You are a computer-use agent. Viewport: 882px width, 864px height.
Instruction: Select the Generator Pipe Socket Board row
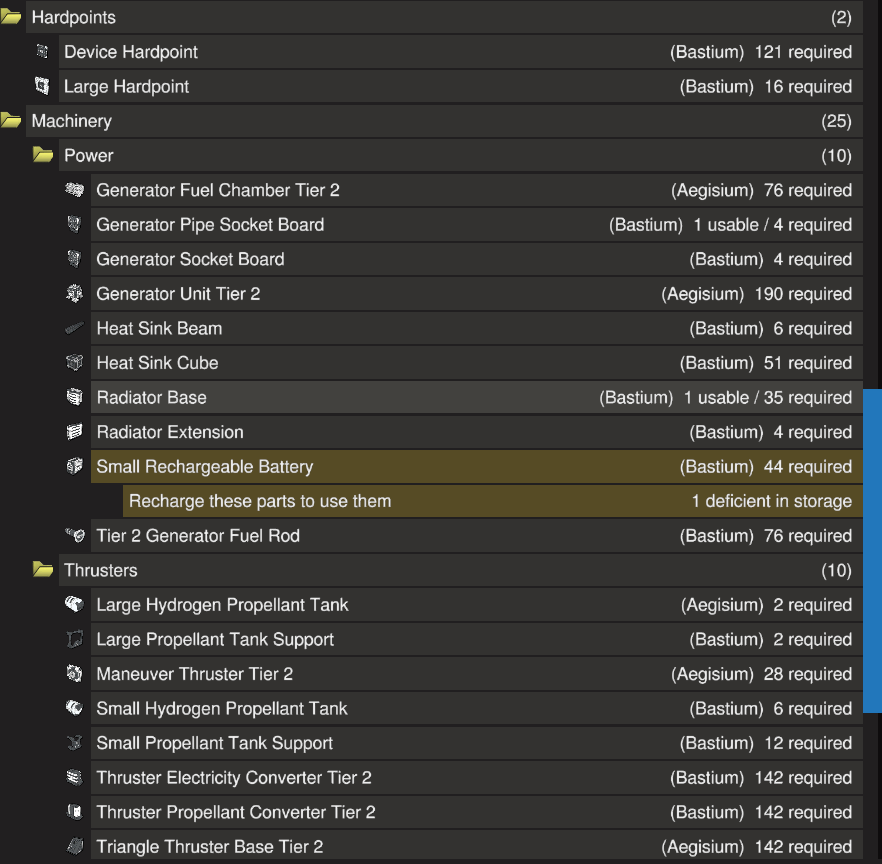400,225
